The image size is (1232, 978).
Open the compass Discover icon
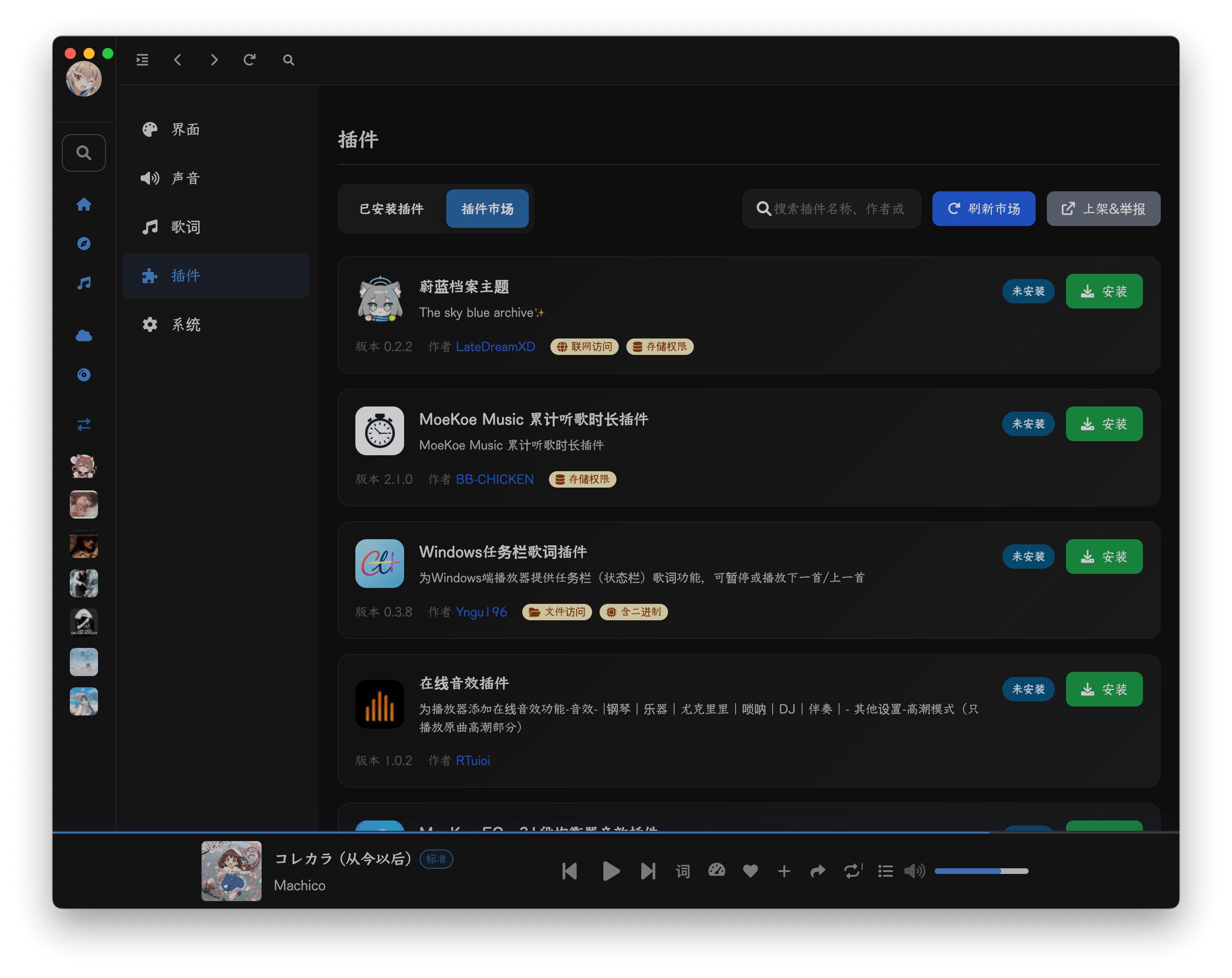84,243
